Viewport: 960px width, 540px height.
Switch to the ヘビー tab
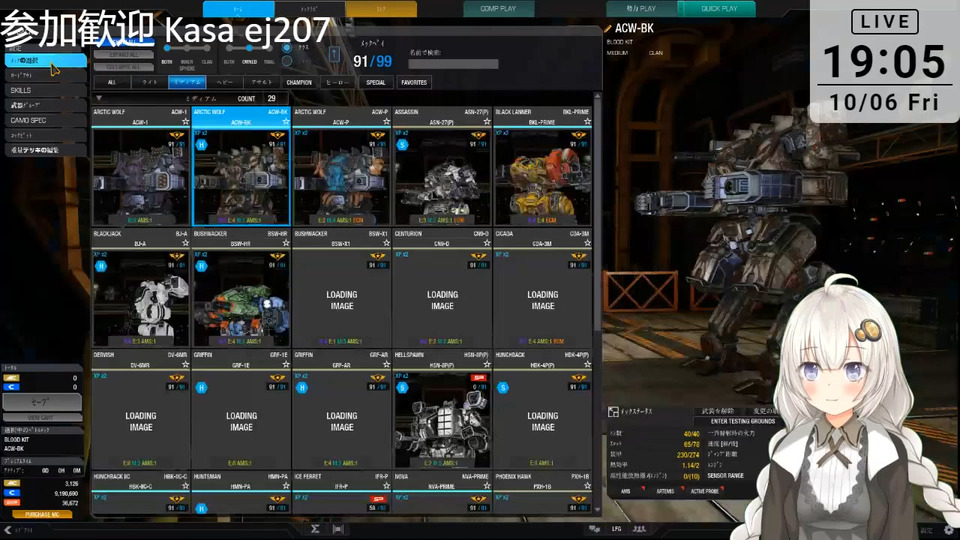click(x=225, y=82)
